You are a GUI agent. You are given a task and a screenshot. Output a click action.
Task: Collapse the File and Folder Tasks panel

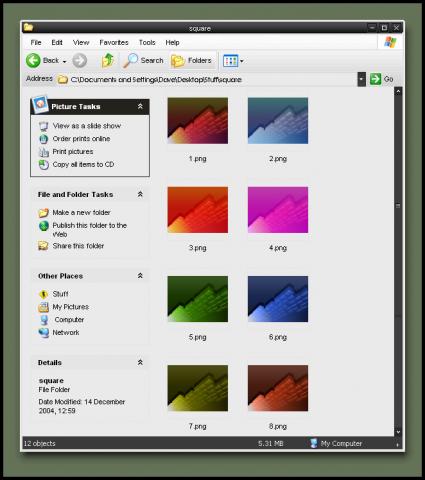(x=140, y=194)
